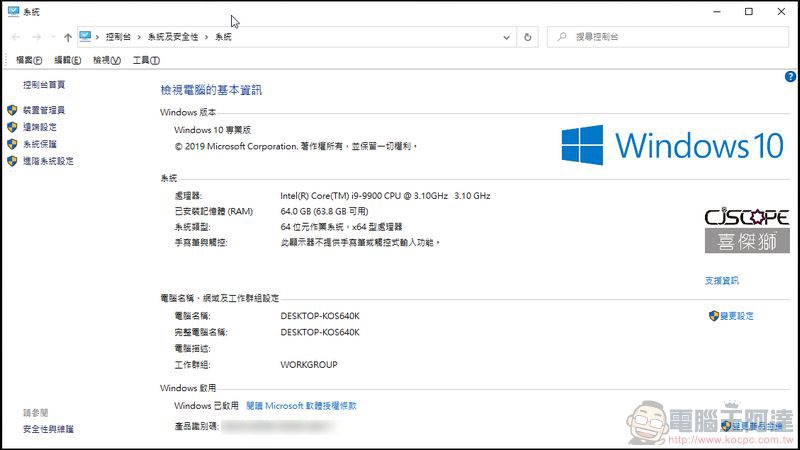Select processor text Intel Core i9-9900

(x=385, y=195)
